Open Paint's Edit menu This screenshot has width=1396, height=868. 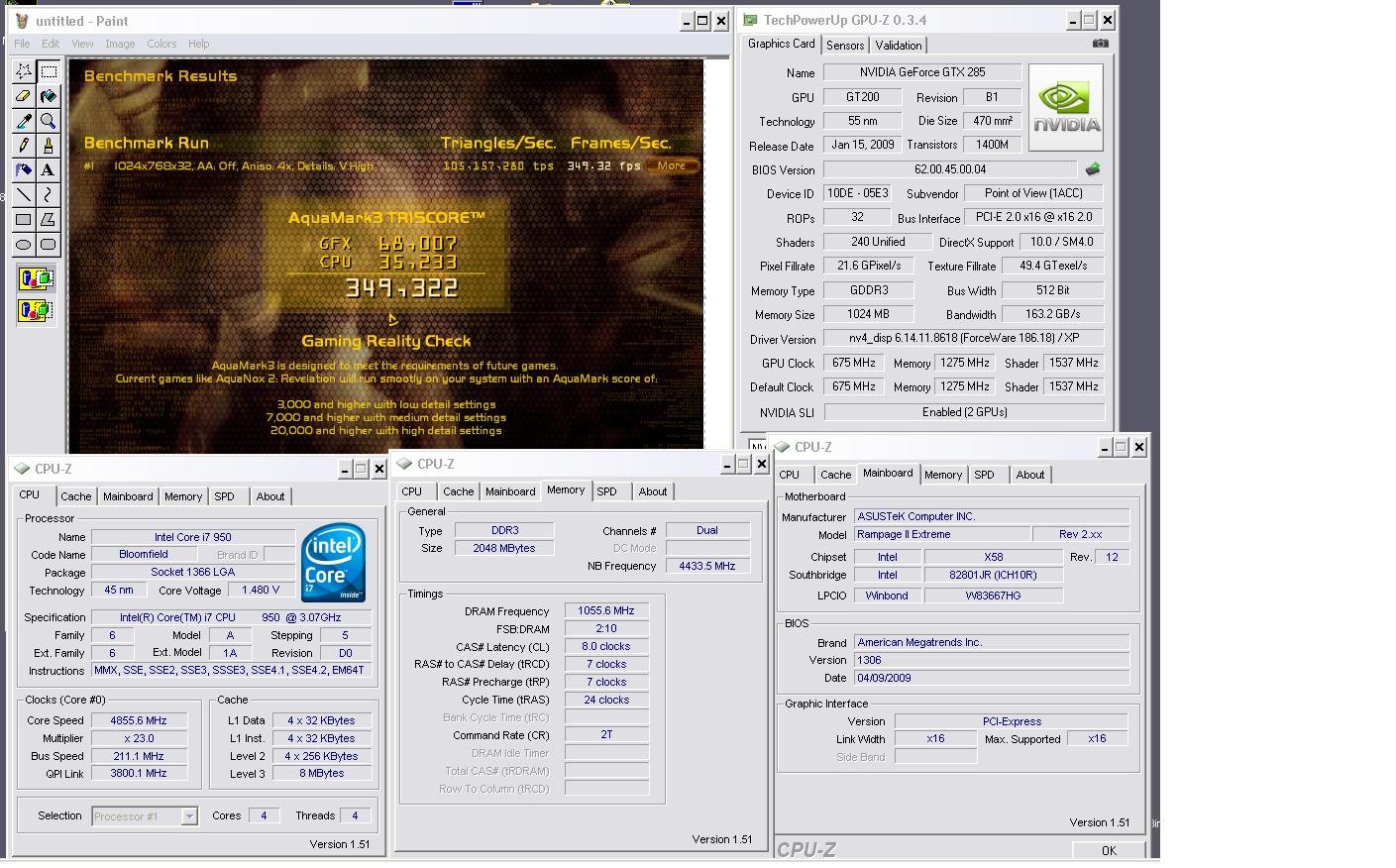51,44
